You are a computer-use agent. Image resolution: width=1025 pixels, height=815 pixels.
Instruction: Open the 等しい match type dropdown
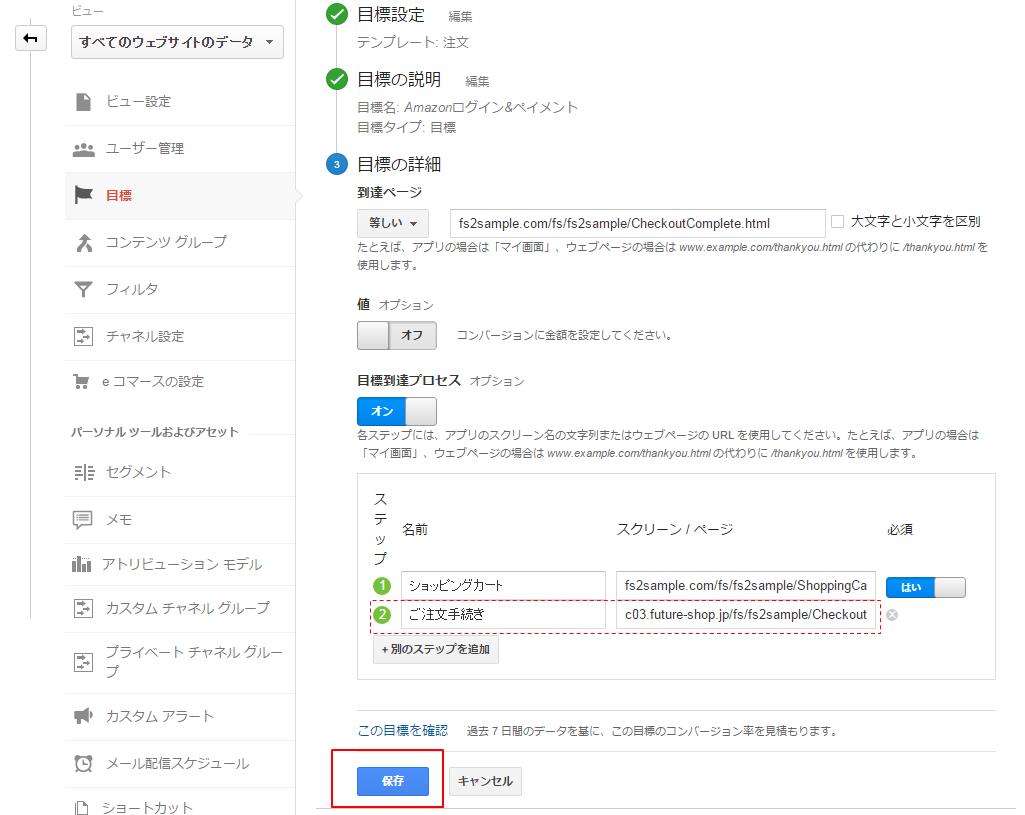[x=393, y=223]
